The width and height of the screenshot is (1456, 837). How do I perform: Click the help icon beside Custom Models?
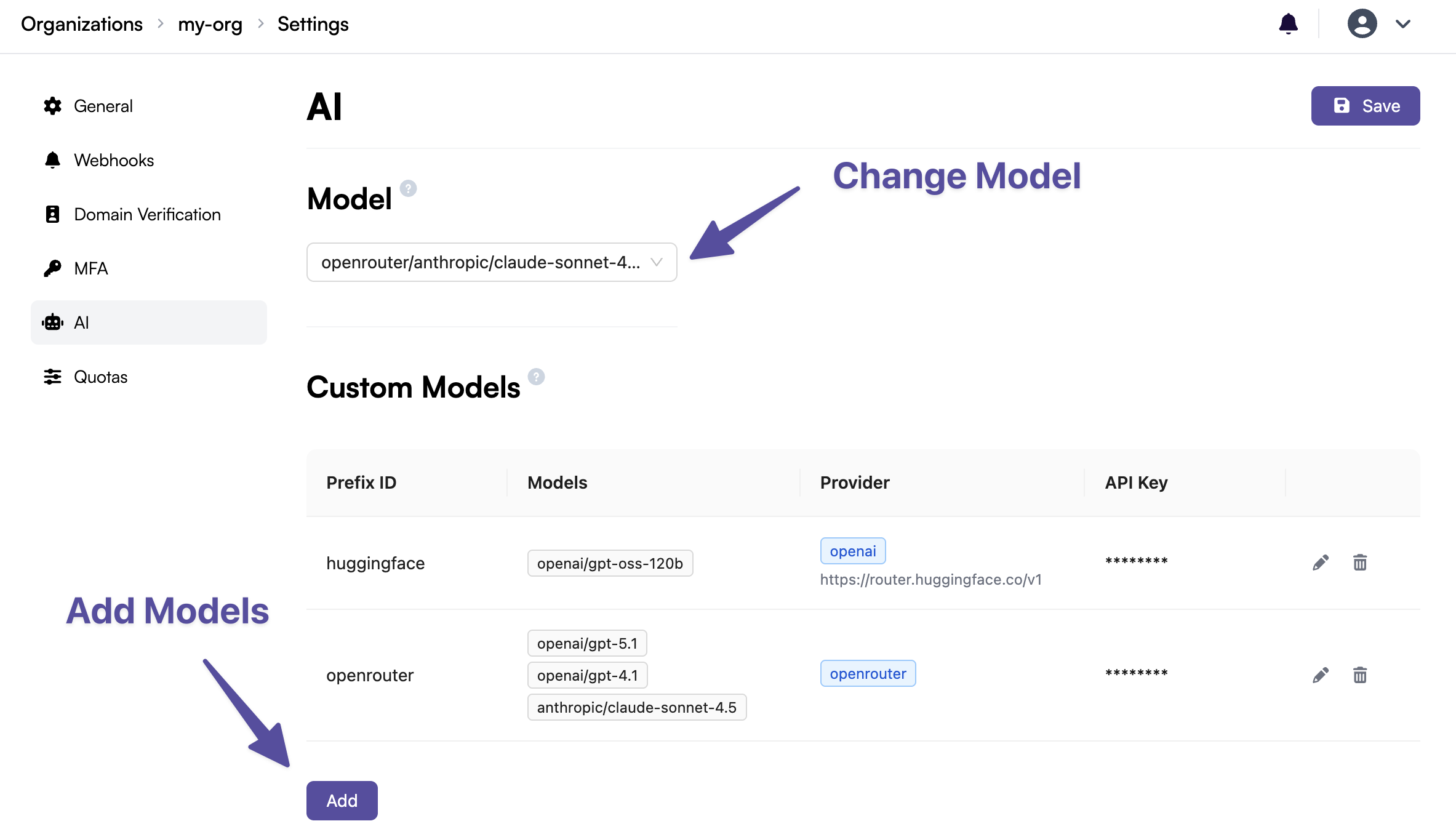[536, 377]
